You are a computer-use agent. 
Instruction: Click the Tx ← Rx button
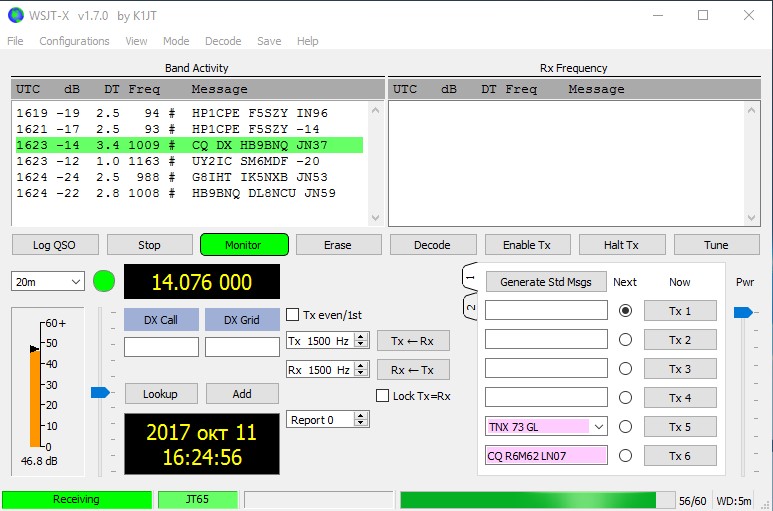click(413, 341)
